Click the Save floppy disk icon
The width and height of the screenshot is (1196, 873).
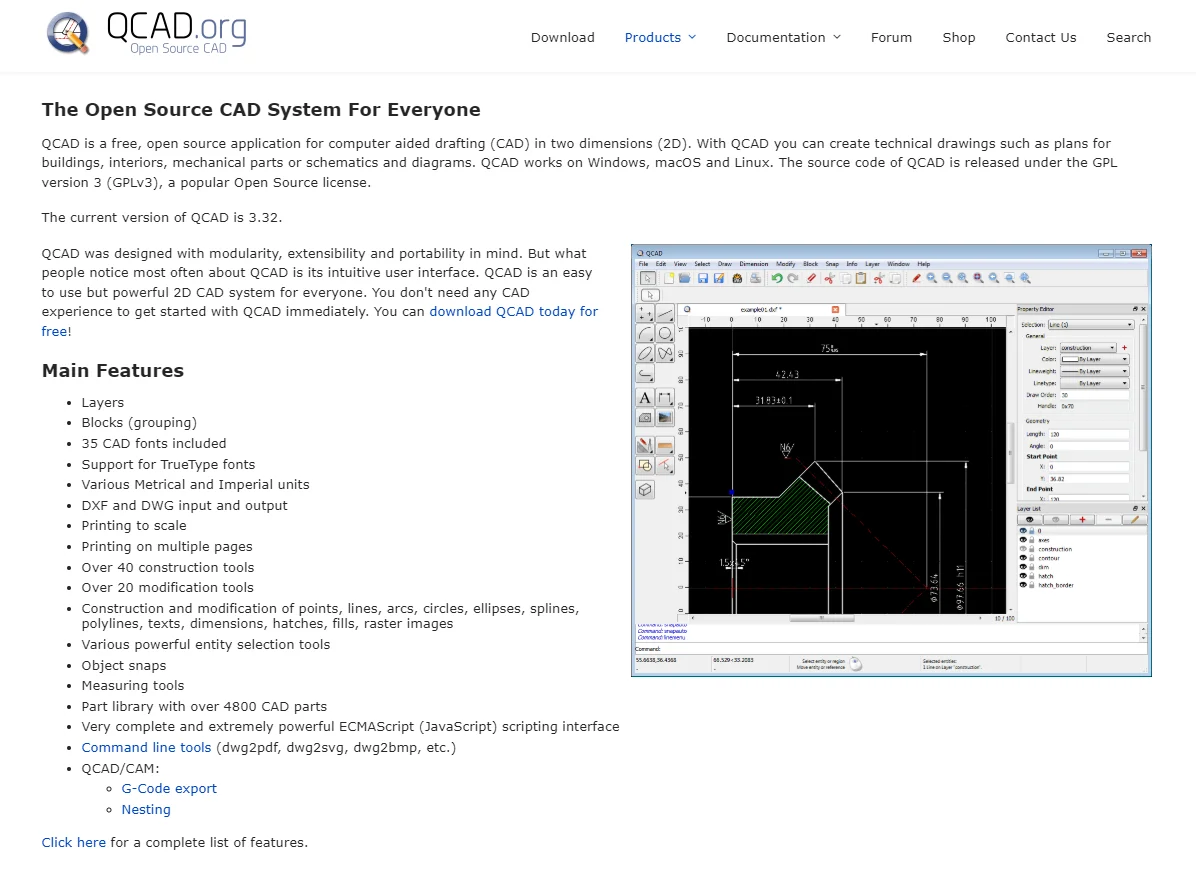(703, 278)
